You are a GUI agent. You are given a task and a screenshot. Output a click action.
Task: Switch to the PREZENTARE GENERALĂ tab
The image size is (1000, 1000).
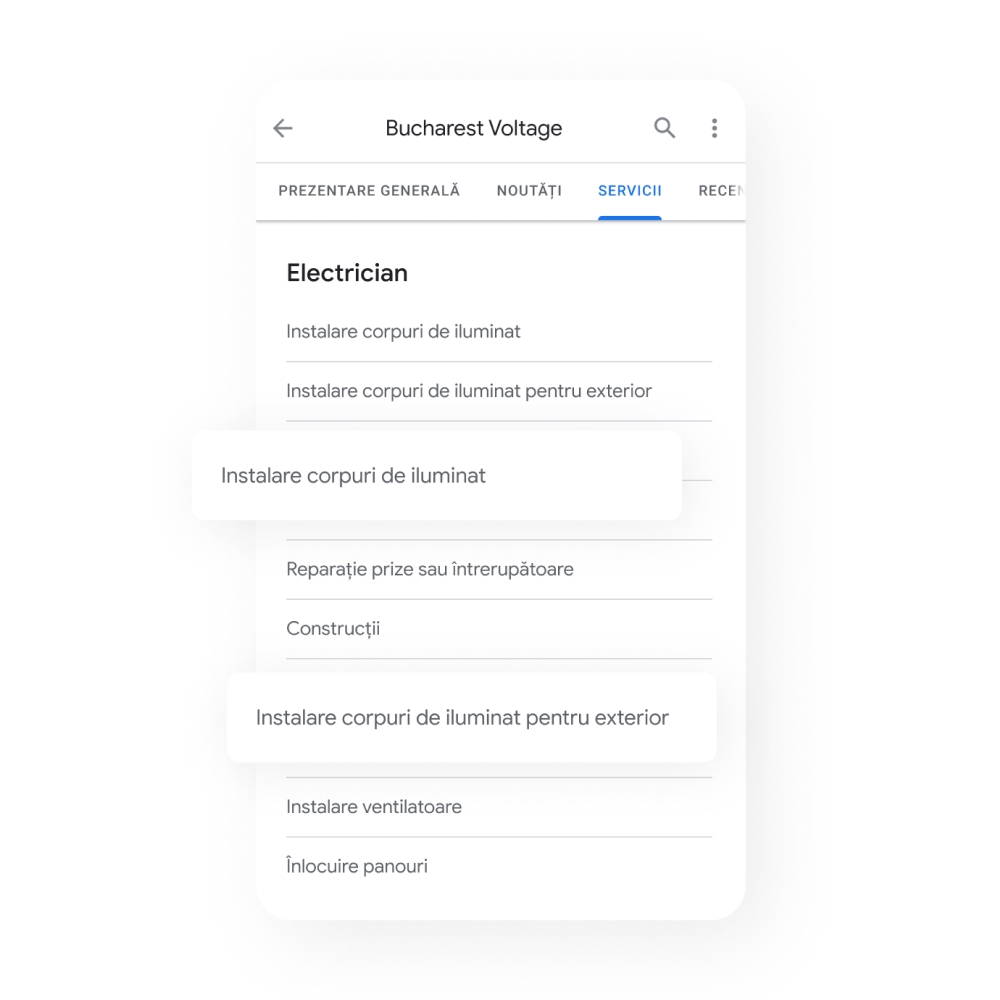(x=369, y=191)
